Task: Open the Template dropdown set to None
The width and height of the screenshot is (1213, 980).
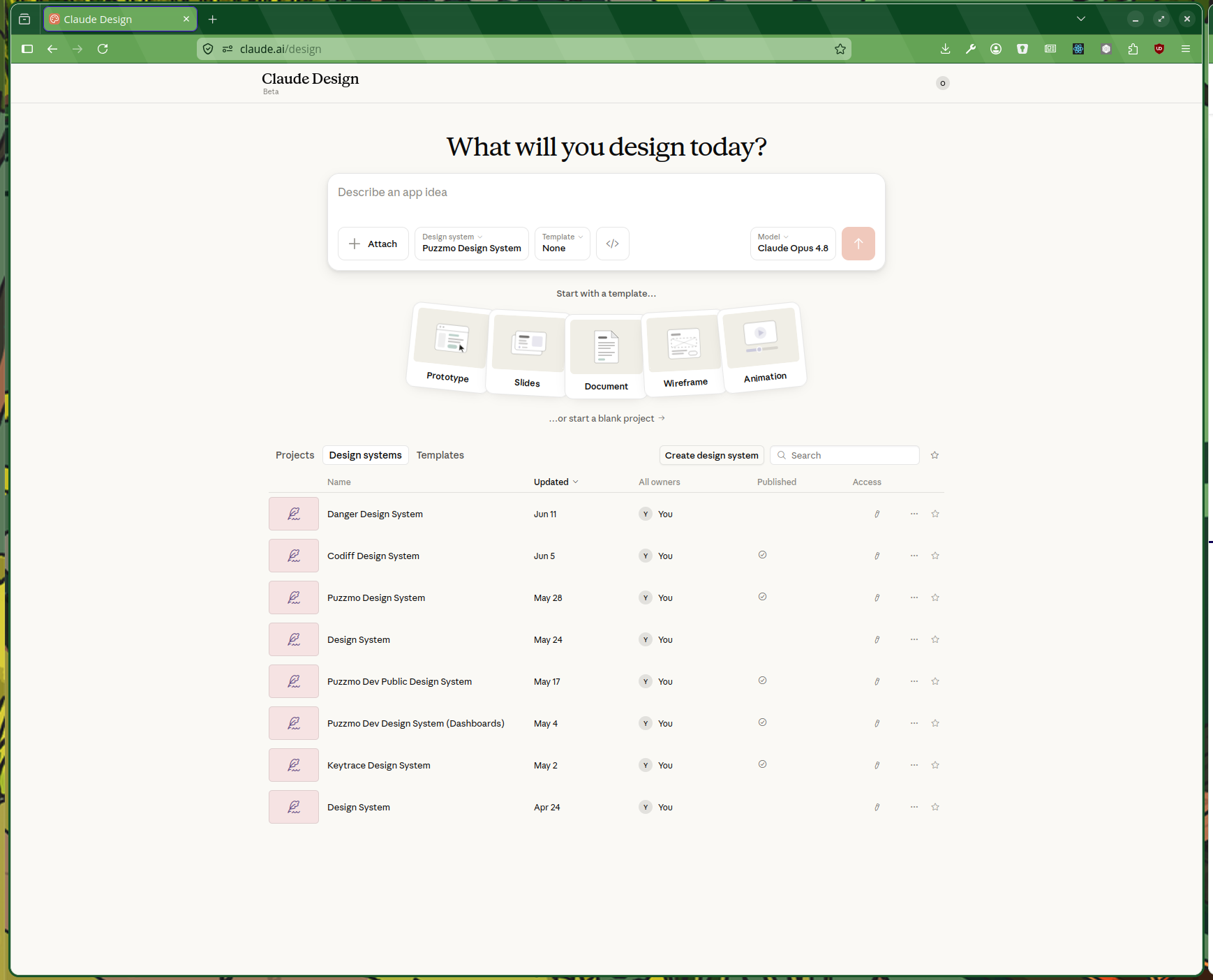Action: [x=563, y=244]
